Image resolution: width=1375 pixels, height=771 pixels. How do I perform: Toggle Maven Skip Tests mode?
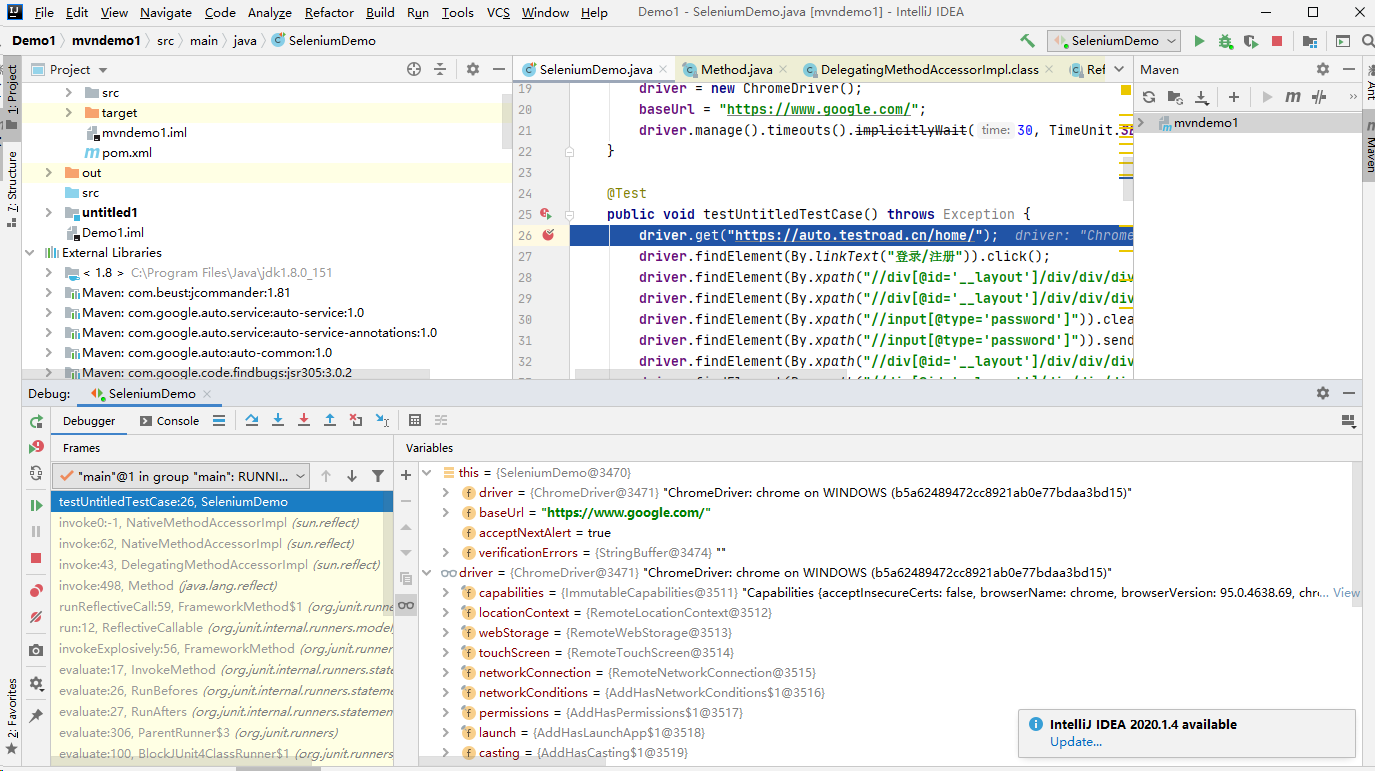[1319, 97]
